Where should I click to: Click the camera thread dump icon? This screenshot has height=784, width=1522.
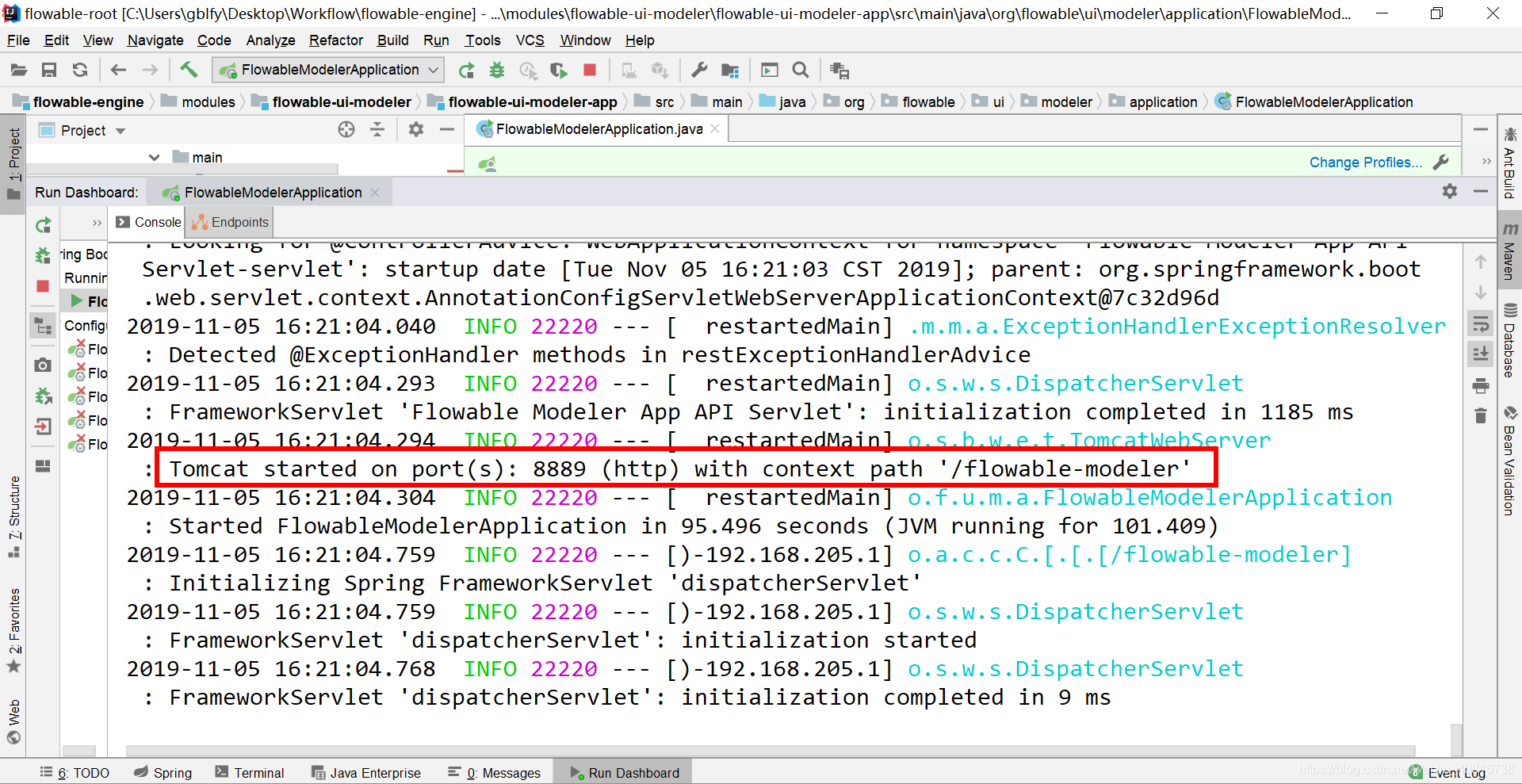[x=44, y=365]
